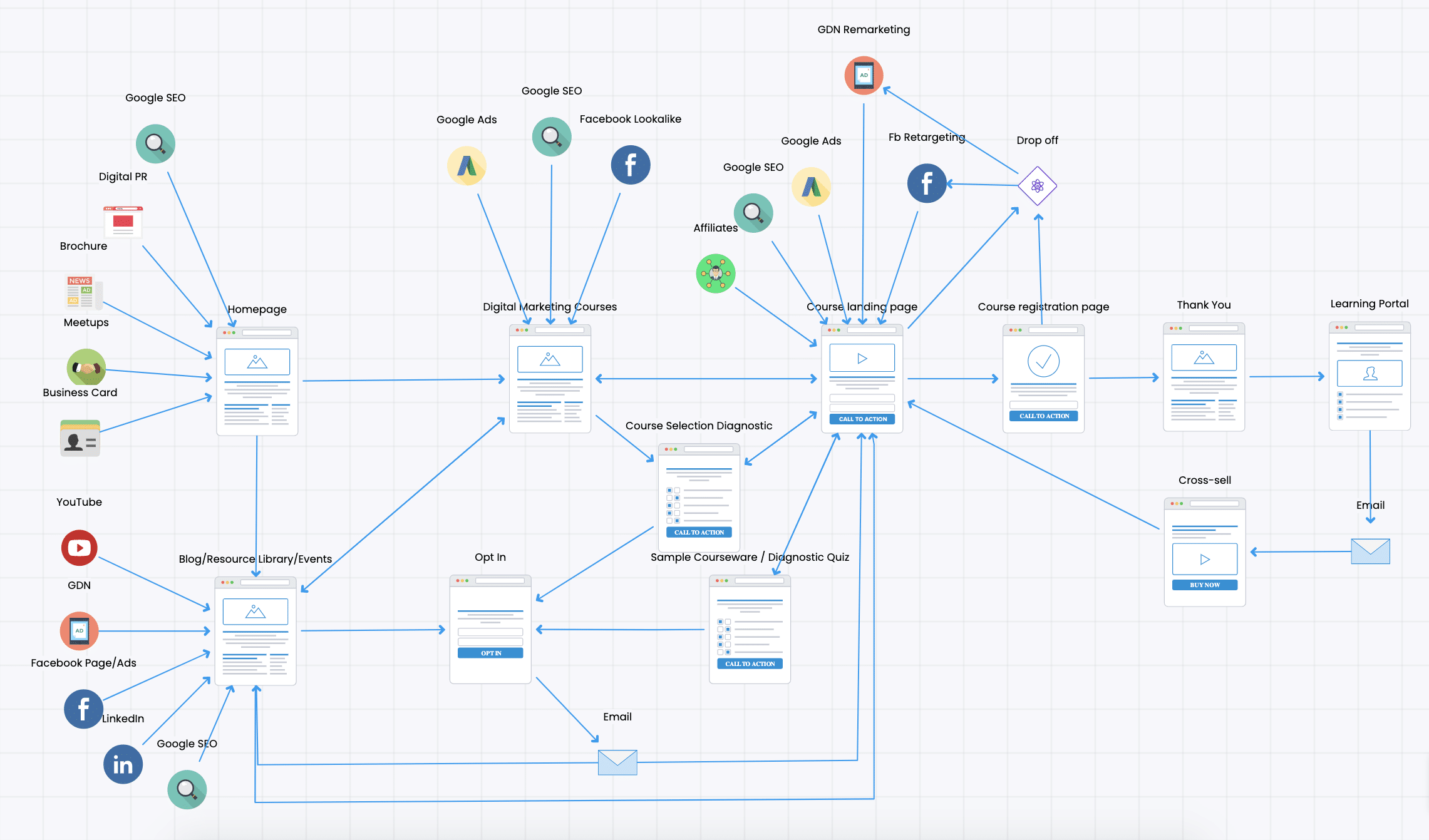Select the 'Sample Courseware / Diagnostic Quiz' label

(750, 557)
